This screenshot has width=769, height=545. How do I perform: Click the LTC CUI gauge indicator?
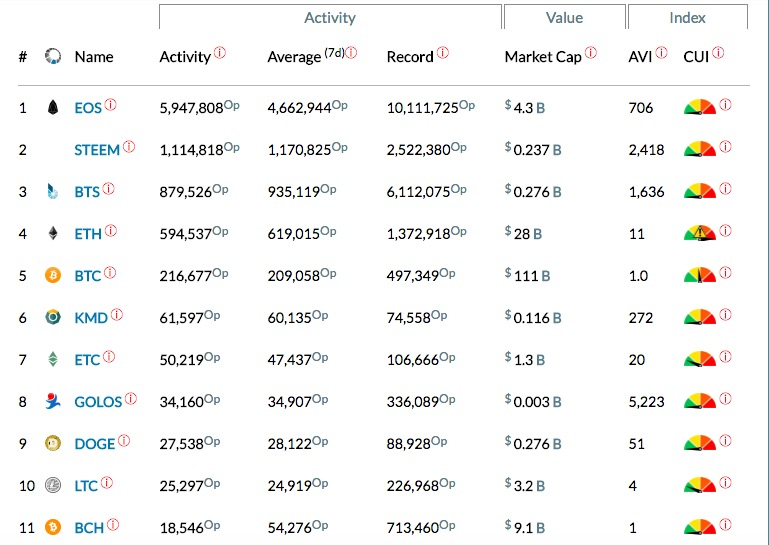point(700,485)
